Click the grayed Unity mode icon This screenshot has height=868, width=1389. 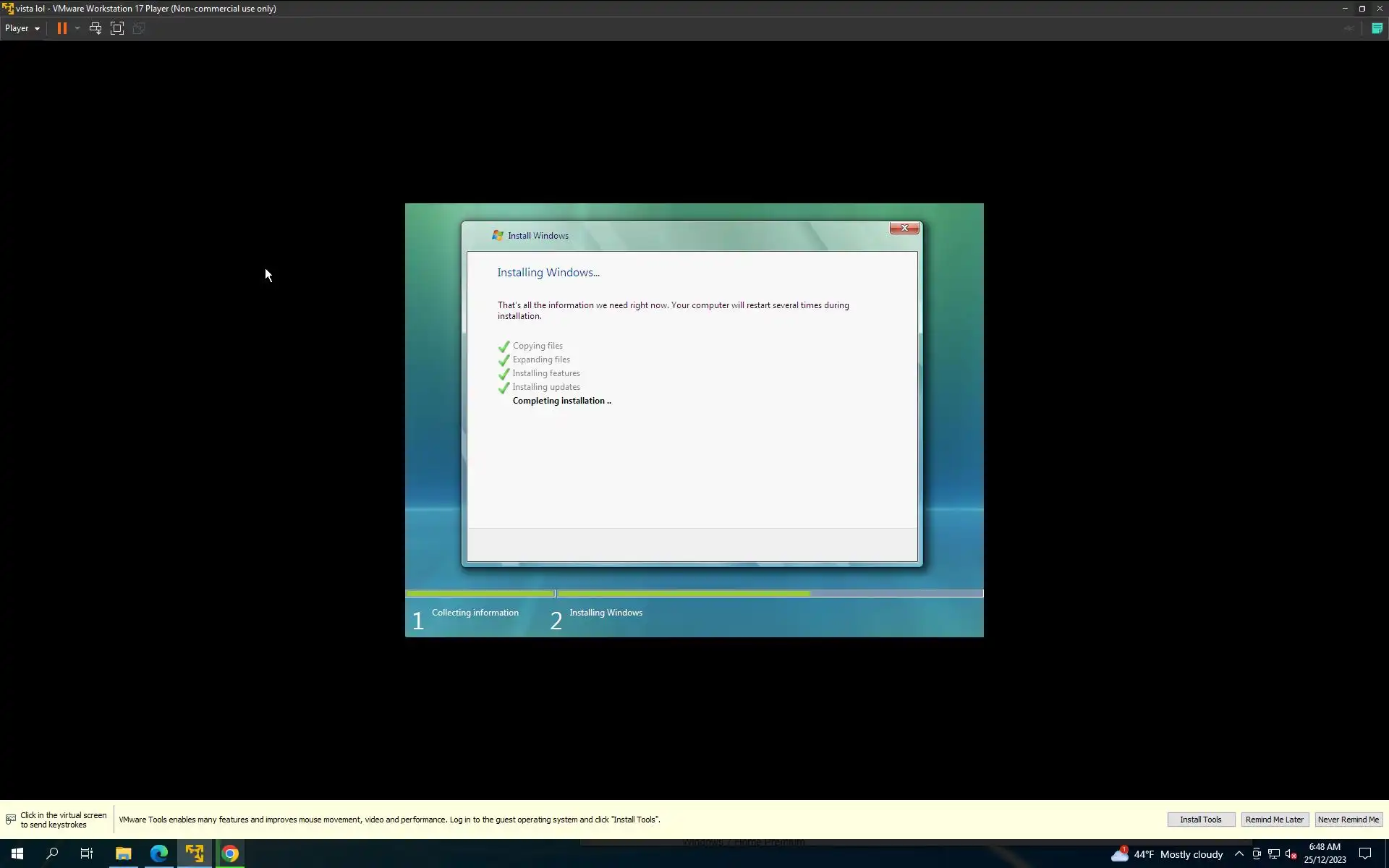pos(139,28)
